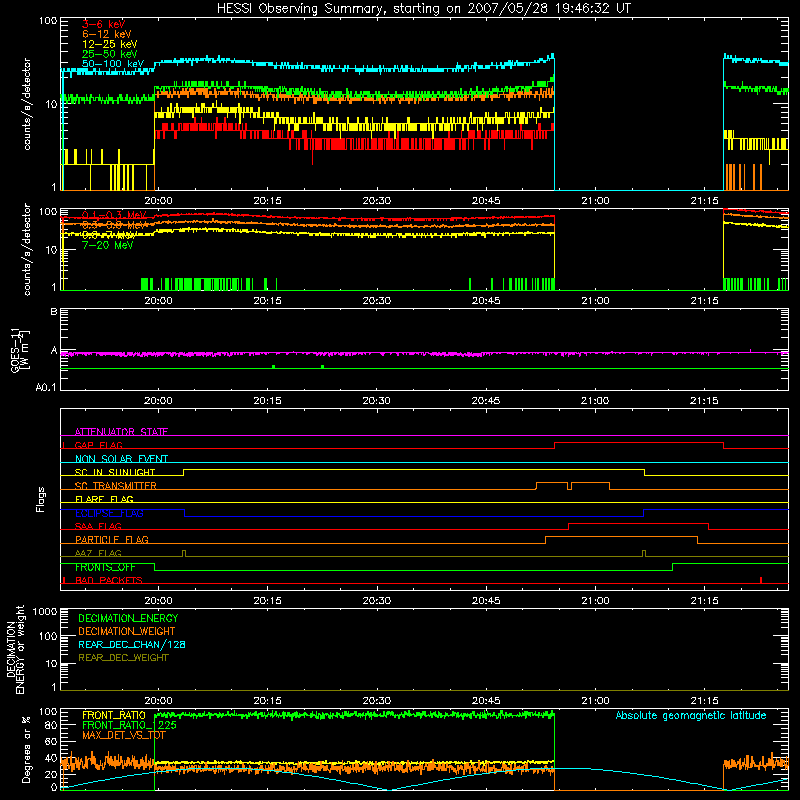Screen dimensions: 800x800
Task: Click the yellow 12-25 keV legend label
Action: pos(109,44)
